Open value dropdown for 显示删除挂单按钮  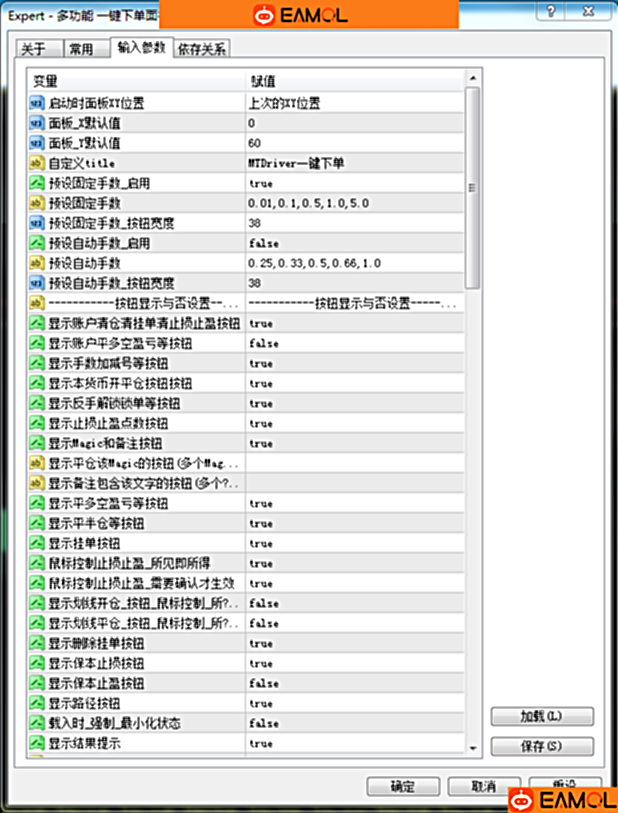click(x=355, y=643)
